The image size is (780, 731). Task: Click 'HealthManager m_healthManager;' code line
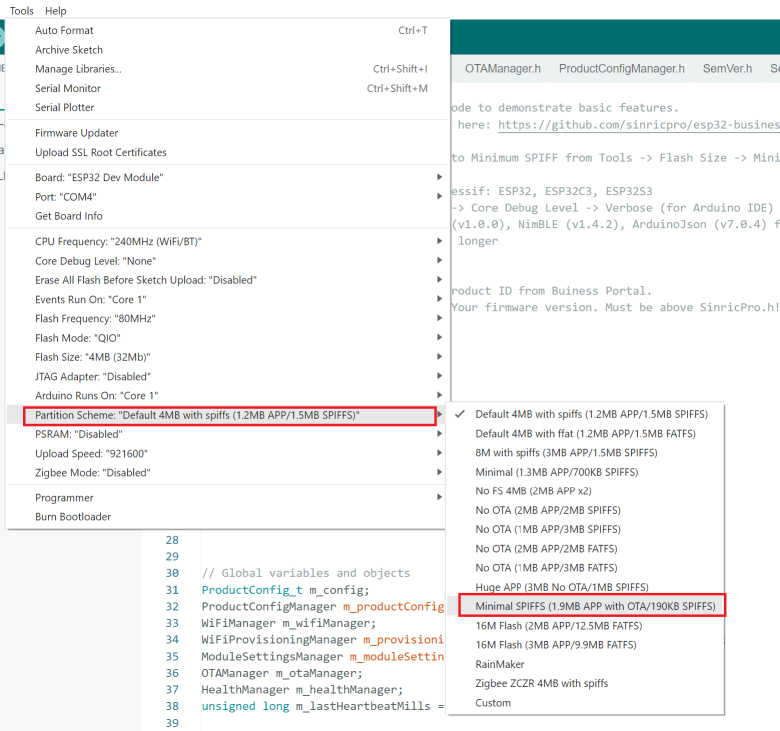(302, 690)
